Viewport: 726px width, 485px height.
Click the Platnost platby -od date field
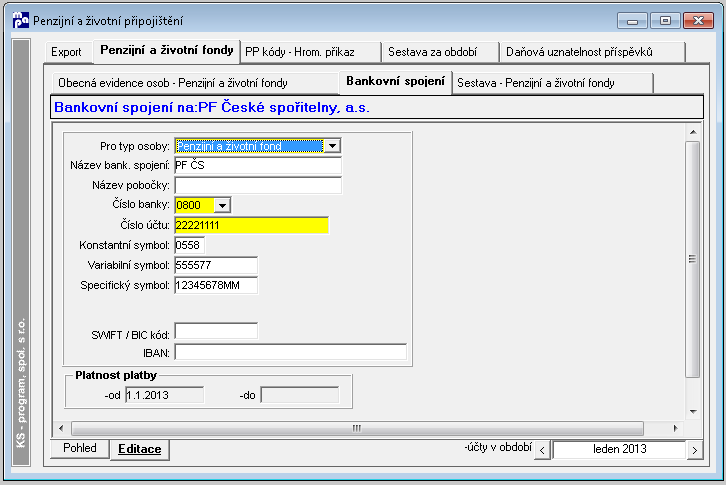164,395
